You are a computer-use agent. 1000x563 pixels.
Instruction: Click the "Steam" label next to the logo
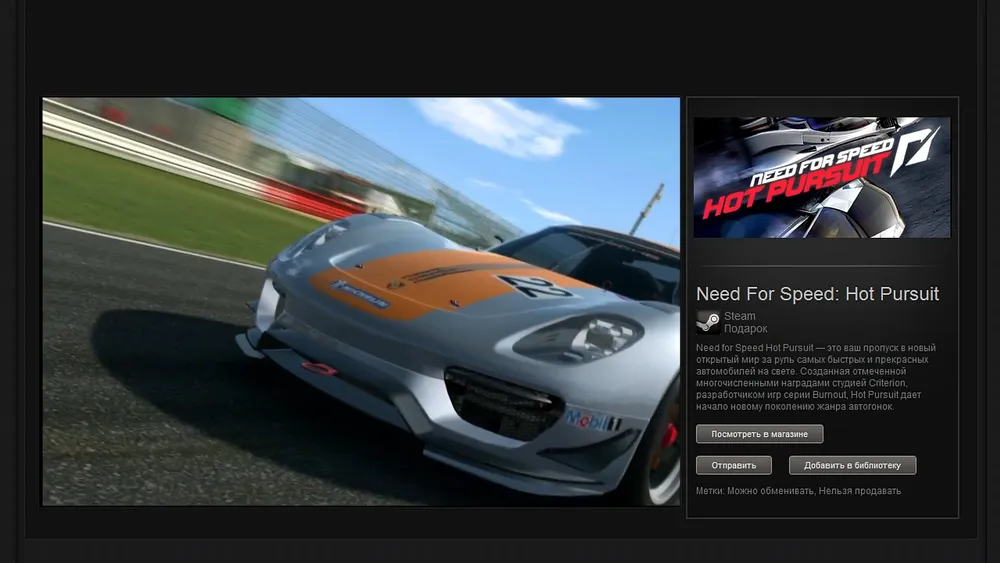pyautogui.click(x=740, y=316)
